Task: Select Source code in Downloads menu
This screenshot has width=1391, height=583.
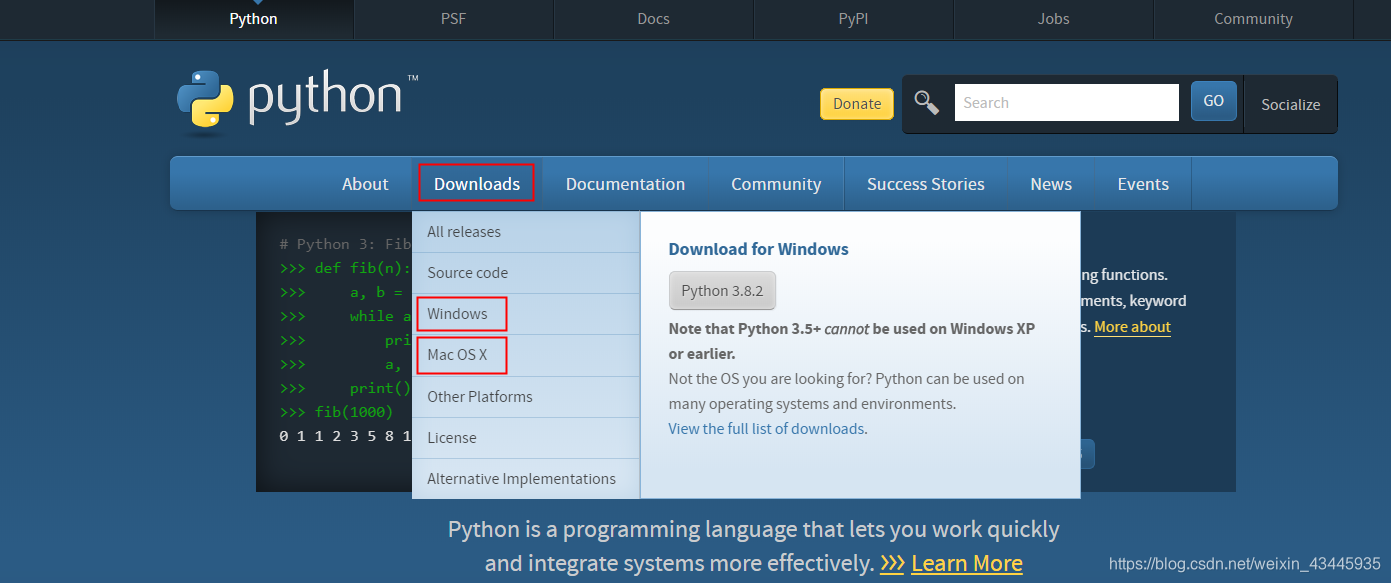Action: 526,273
